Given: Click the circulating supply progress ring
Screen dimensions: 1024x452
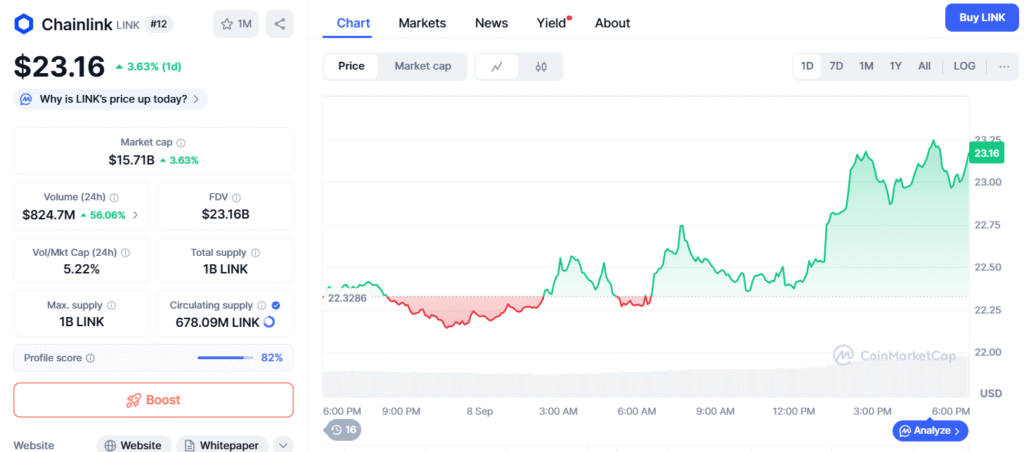Looking at the screenshot, I should (x=269, y=322).
